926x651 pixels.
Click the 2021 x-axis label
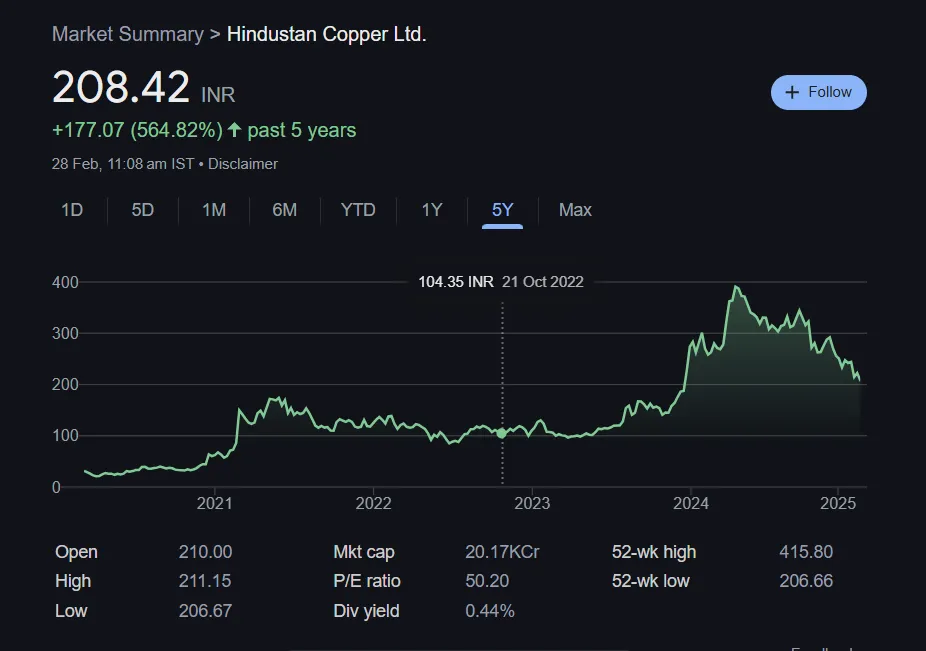[214, 503]
